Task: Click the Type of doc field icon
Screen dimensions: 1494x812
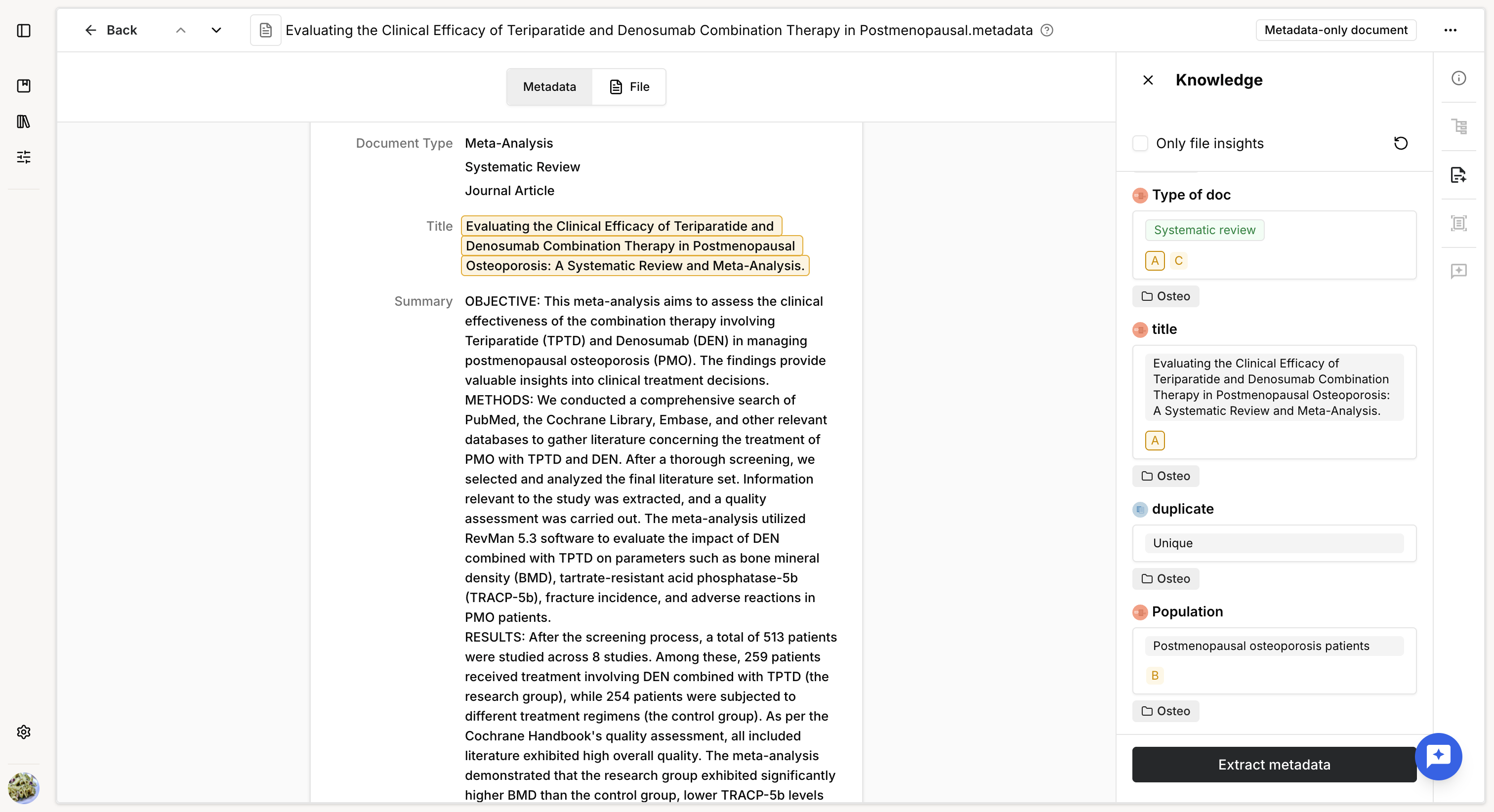Action: pos(1140,196)
